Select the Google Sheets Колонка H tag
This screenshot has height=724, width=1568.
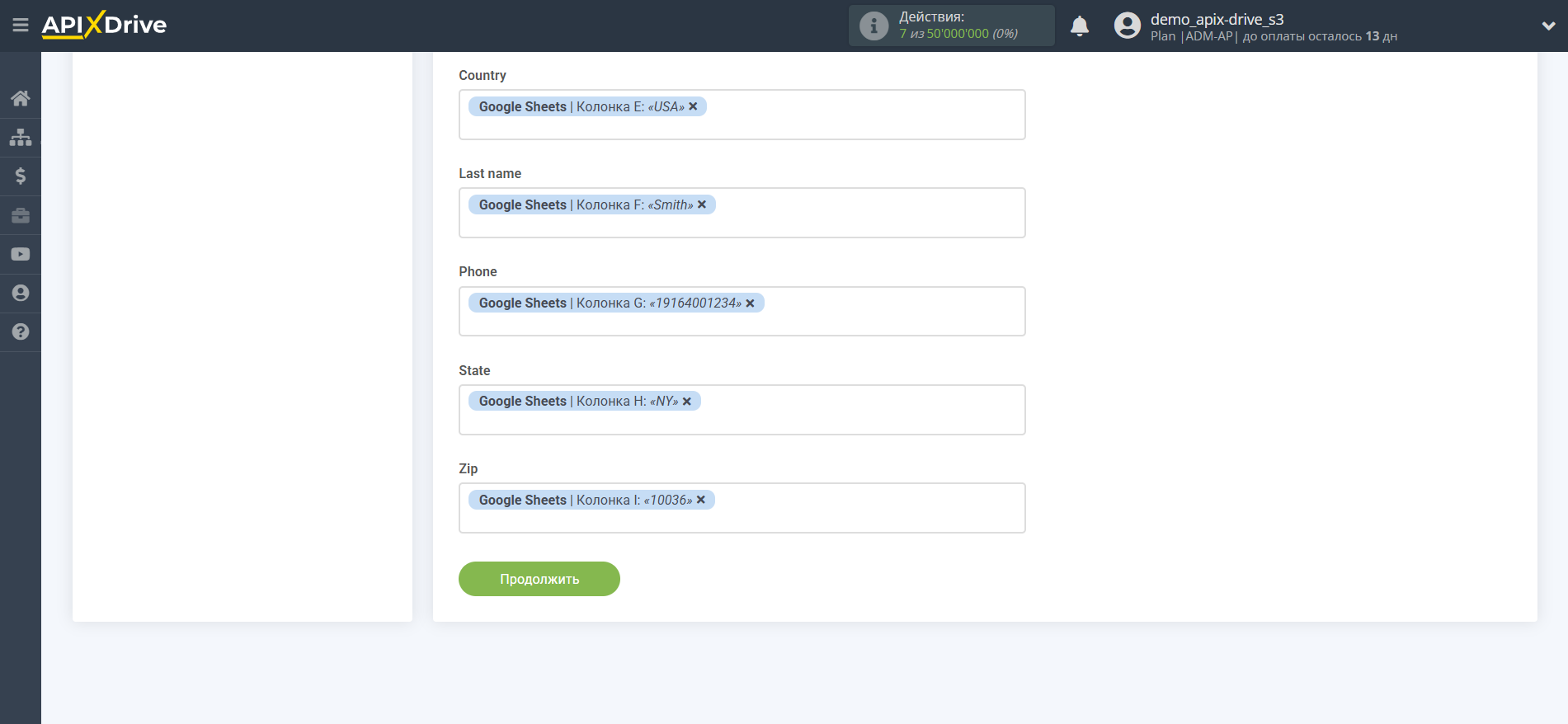pos(585,401)
